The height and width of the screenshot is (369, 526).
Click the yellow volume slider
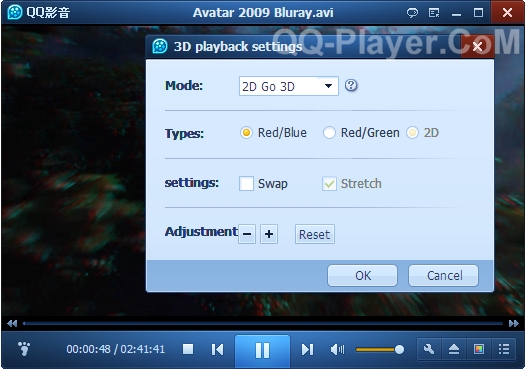click(x=380, y=350)
